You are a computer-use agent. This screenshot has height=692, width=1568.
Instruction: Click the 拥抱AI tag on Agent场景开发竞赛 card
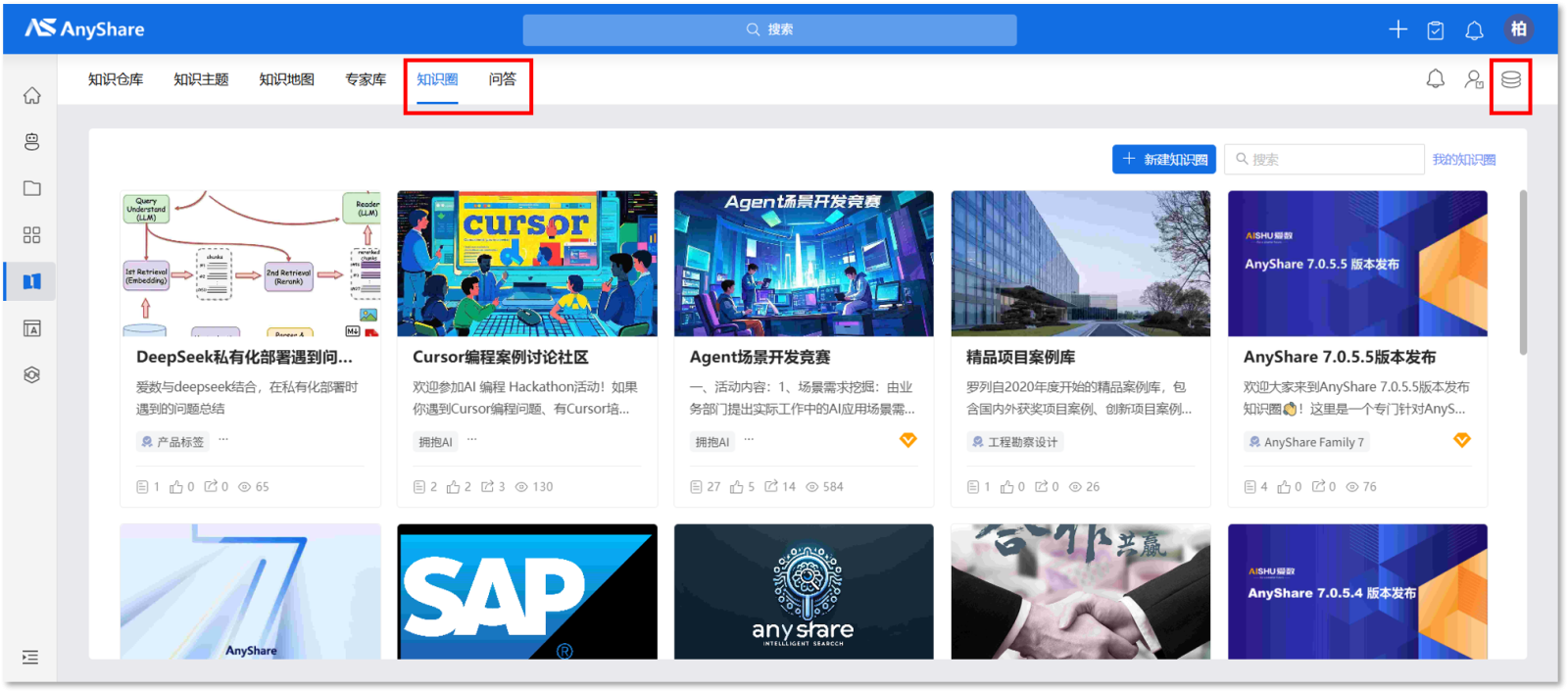[x=712, y=442]
